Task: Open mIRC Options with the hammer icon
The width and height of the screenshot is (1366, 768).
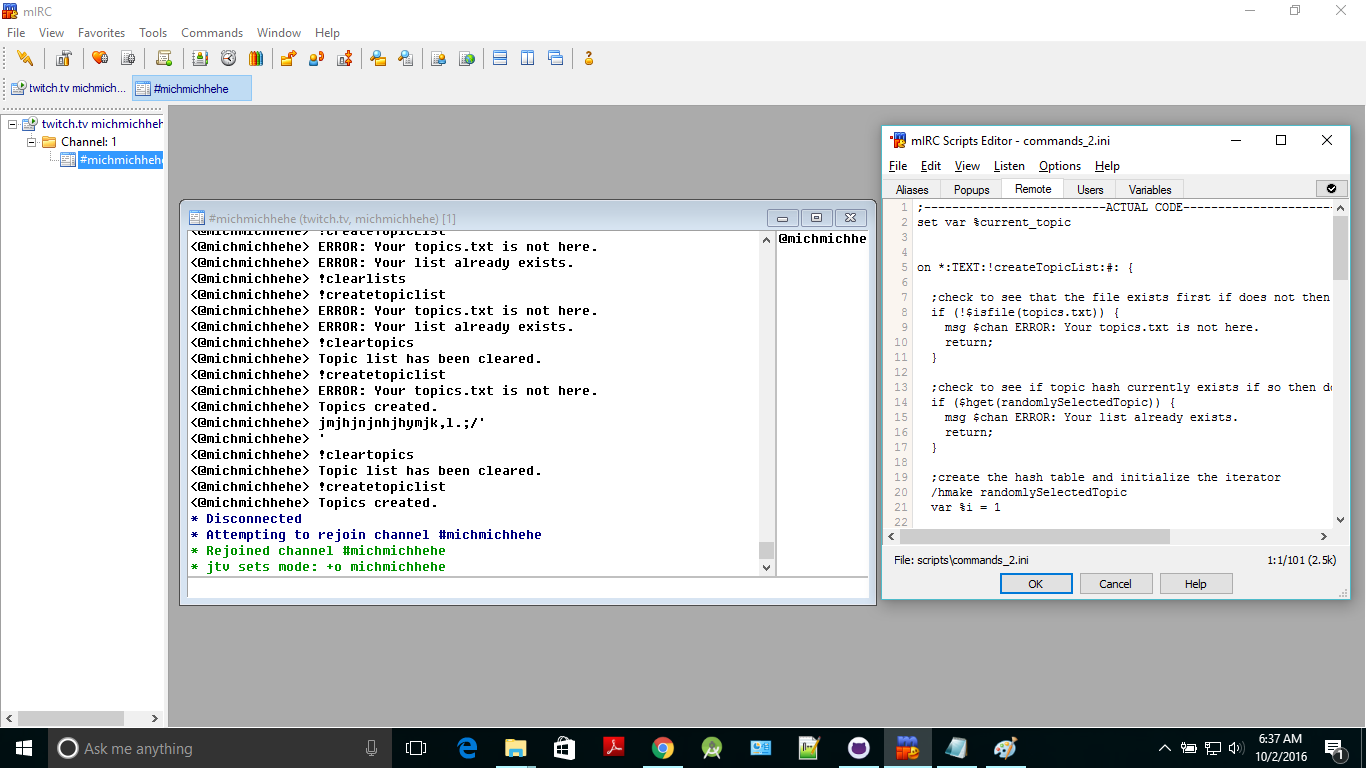Action: (63, 58)
